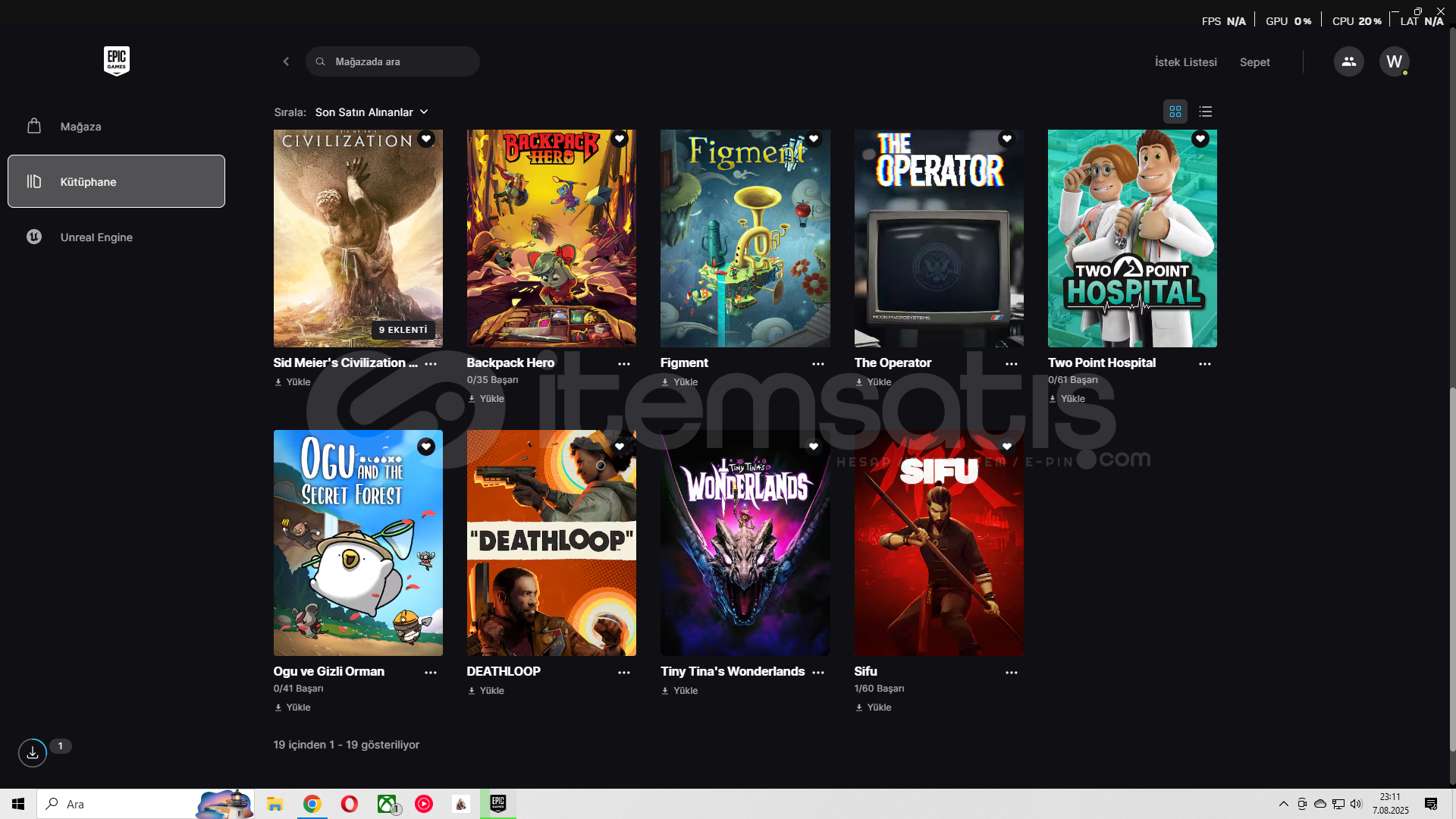Image resolution: width=1456 pixels, height=819 pixels.
Task: Open three-dot menu for Two Point Hospital
Action: [1205, 364]
